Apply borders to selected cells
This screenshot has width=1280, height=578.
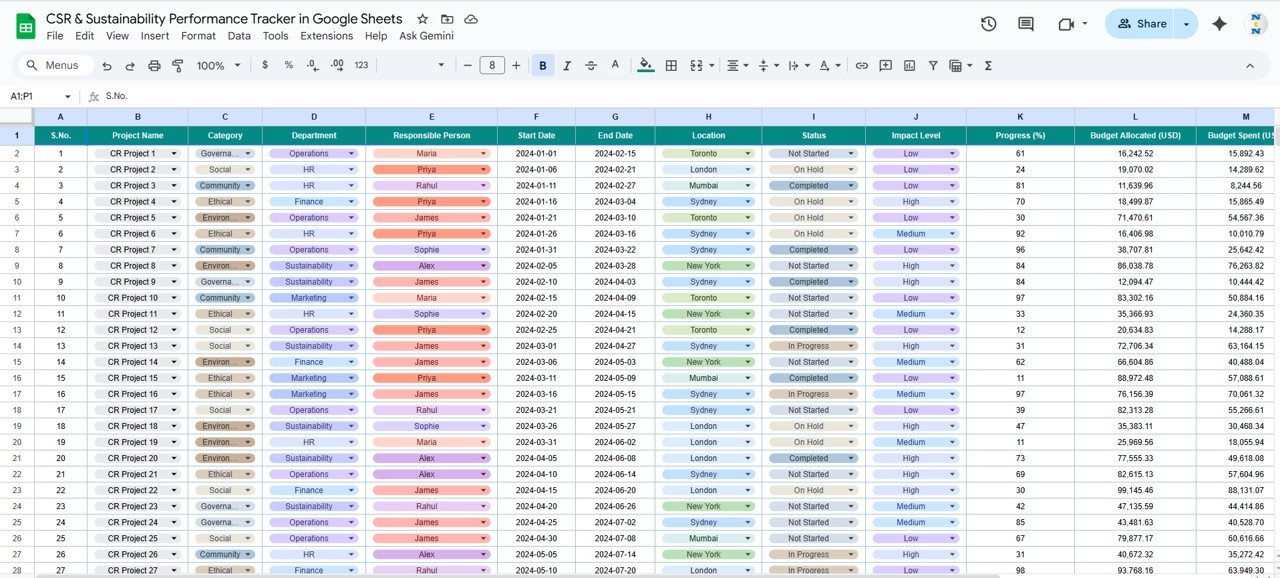pyautogui.click(x=670, y=64)
